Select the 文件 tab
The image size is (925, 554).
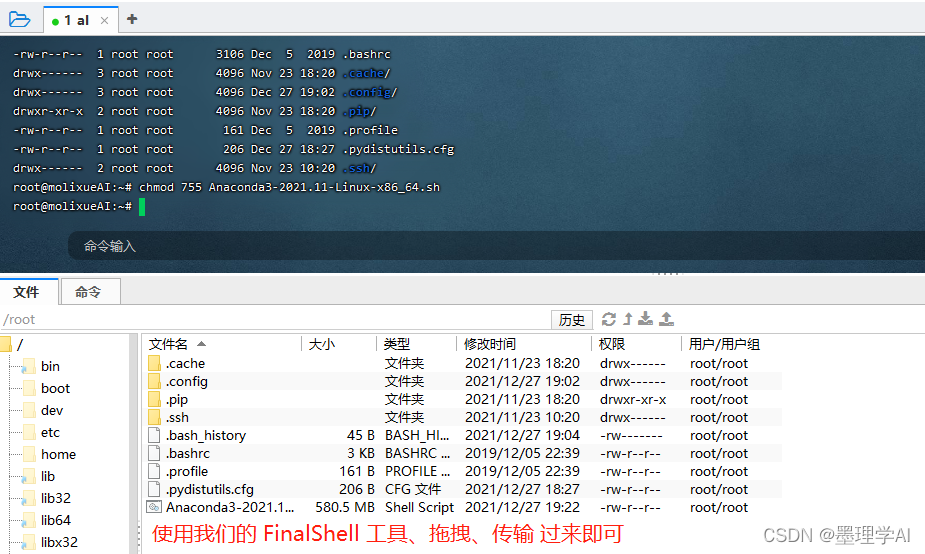(x=27, y=292)
